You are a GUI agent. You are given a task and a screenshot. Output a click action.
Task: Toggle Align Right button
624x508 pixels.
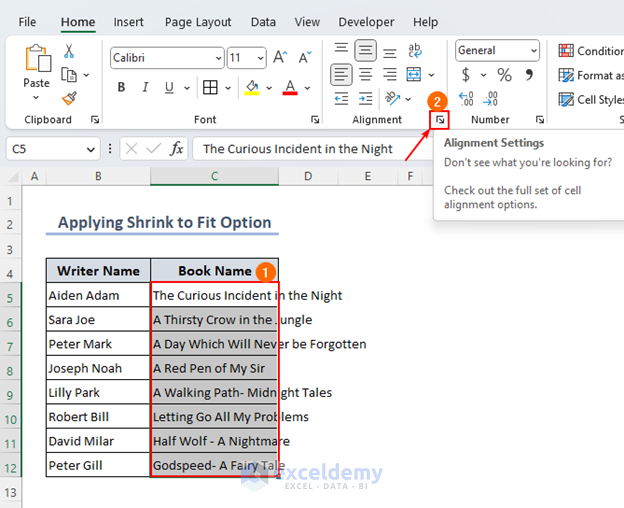click(x=390, y=74)
